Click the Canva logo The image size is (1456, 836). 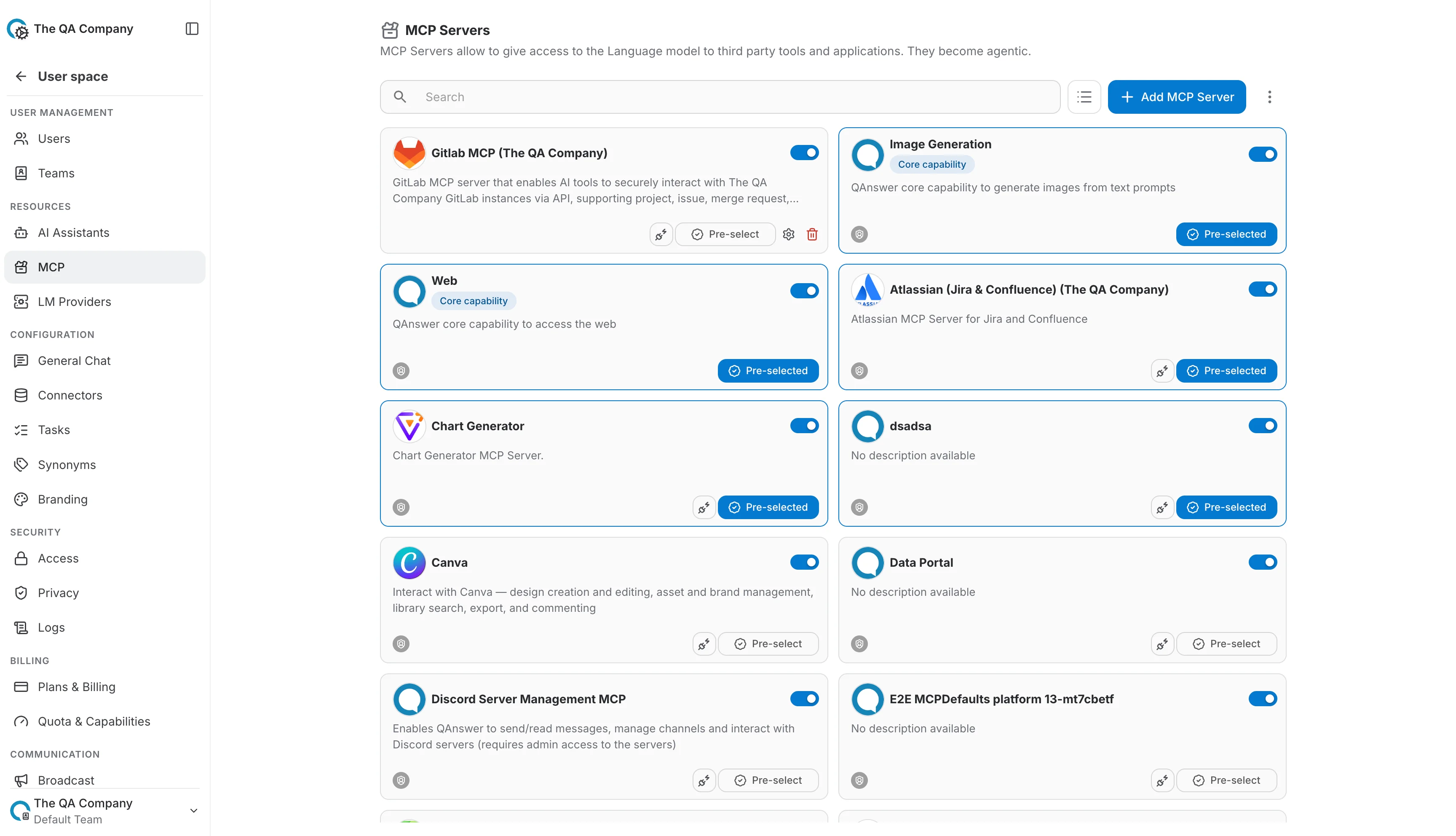click(x=409, y=563)
